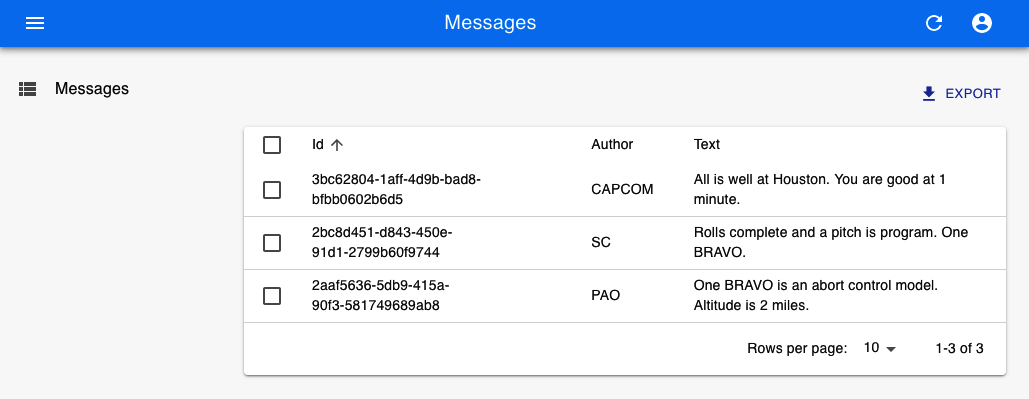Check the box for the SC message row
Screen dimensions: 1029x399
tap(272, 243)
